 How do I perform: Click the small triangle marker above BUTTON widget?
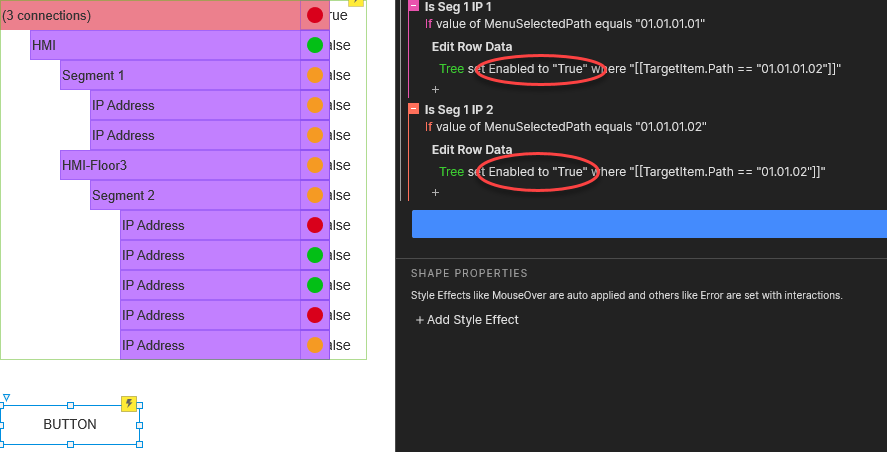(6, 398)
